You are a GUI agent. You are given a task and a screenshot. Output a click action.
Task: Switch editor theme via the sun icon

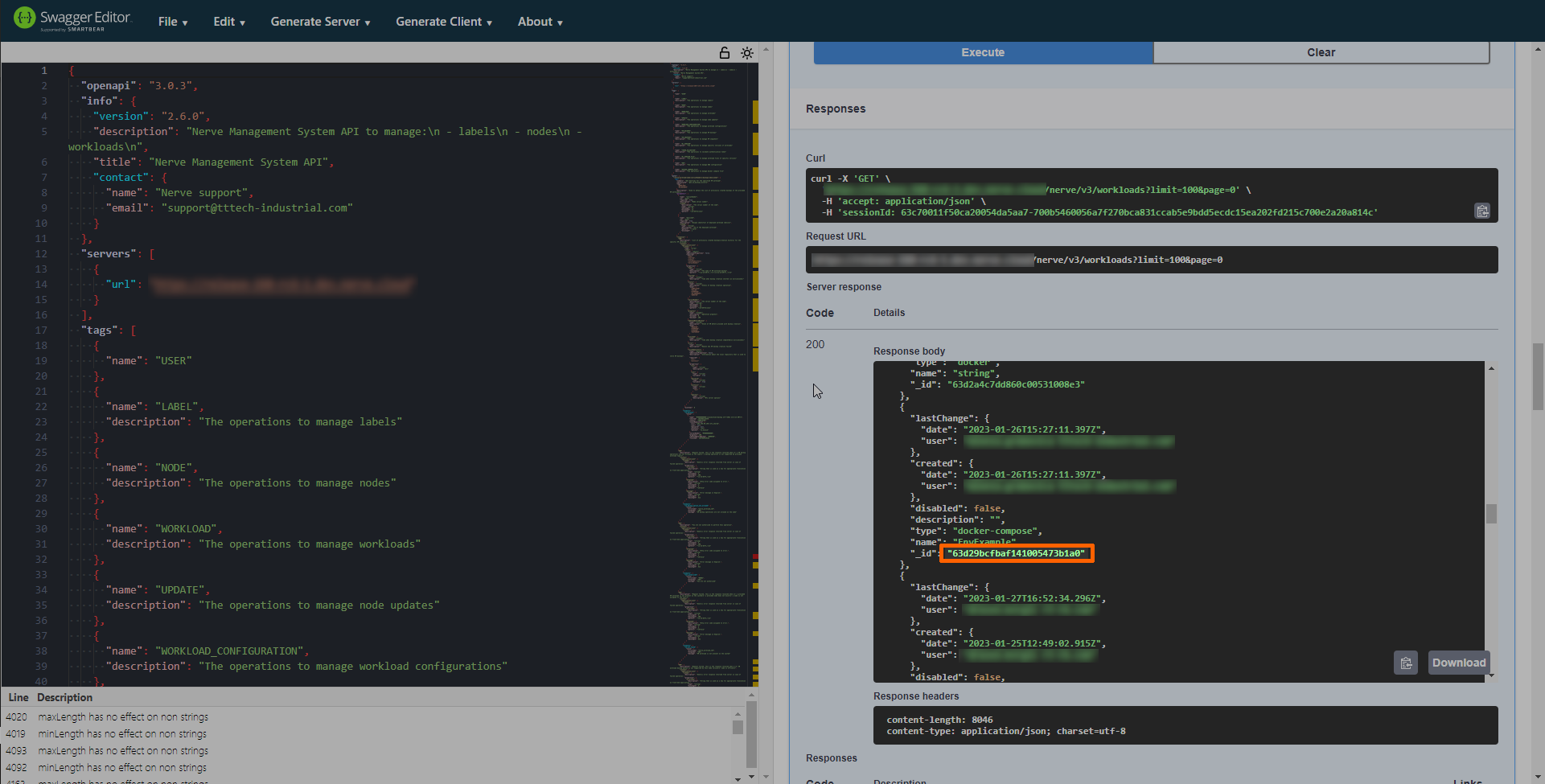click(746, 52)
